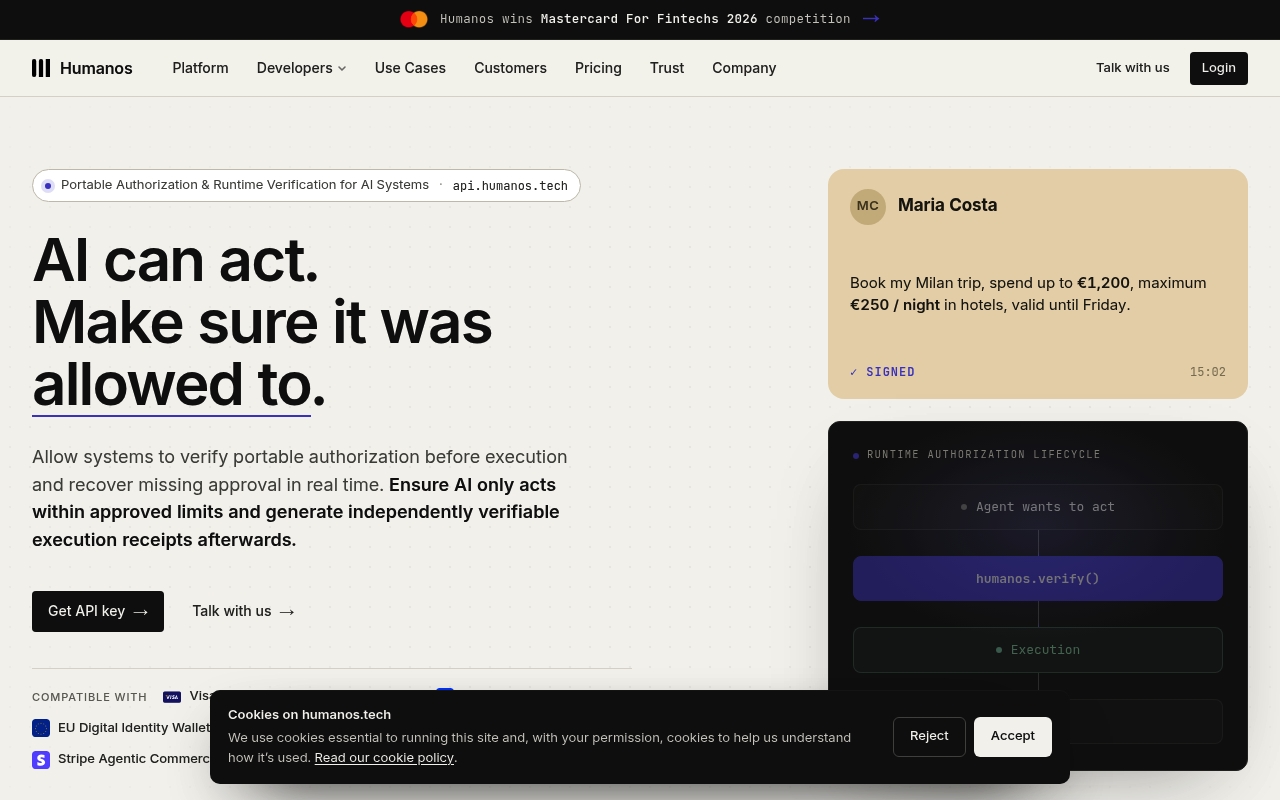Click the Humanos wordmark in the header
The width and height of the screenshot is (1280, 800).
click(x=96, y=68)
